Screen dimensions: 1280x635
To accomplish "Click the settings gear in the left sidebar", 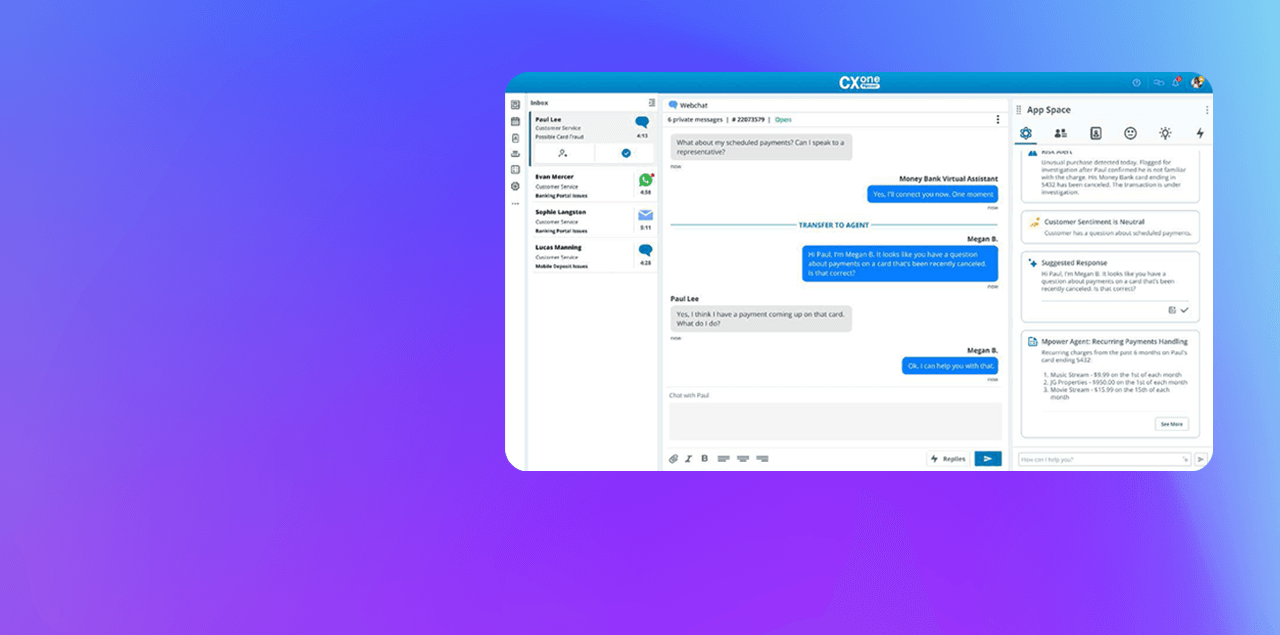I will [515, 186].
